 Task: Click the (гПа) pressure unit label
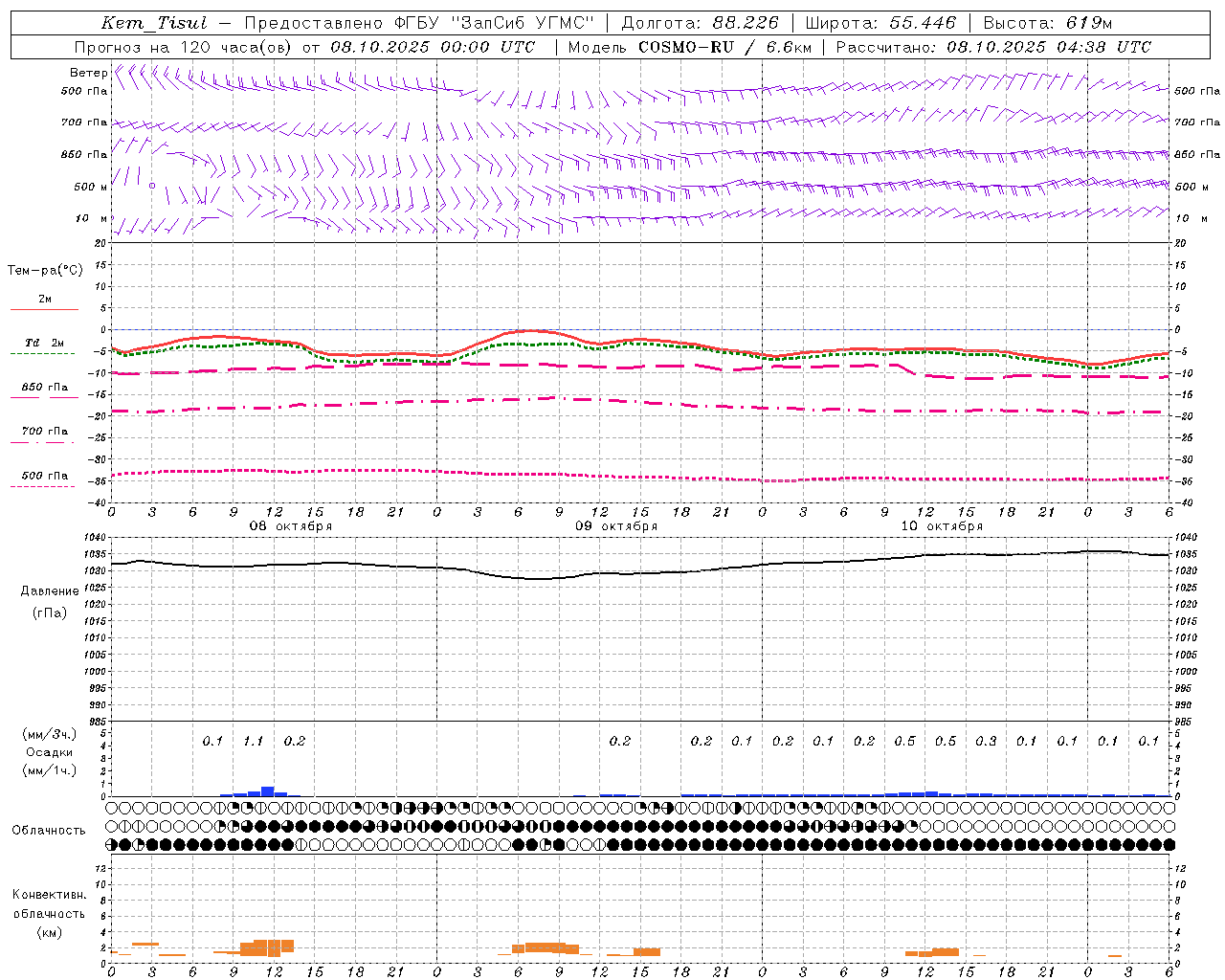point(50,612)
